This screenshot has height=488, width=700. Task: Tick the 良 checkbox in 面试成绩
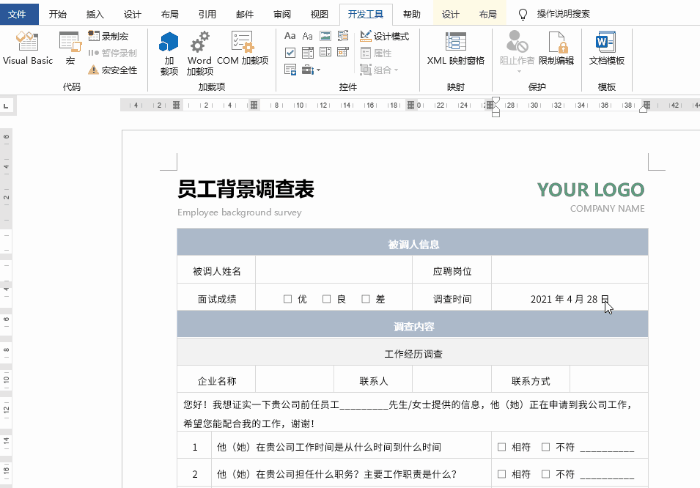coord(327,299)
